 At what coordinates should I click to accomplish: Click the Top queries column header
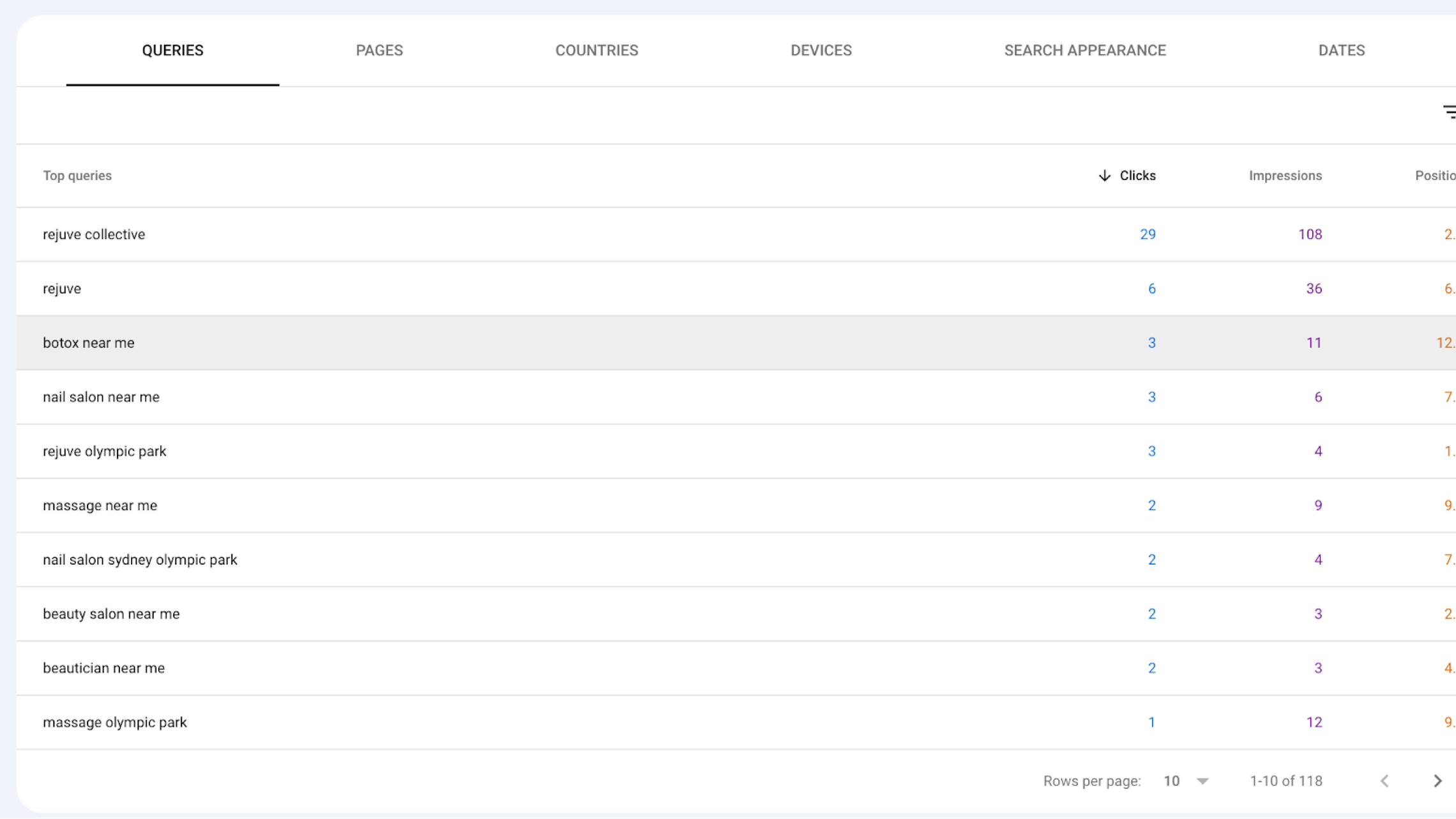[77, 175]
